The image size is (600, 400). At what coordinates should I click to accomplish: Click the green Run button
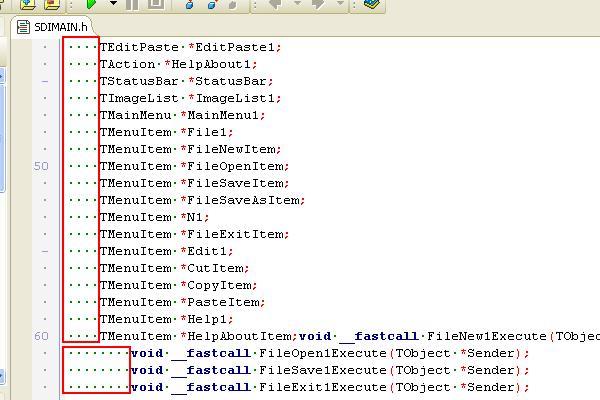(x=91, y=4)
